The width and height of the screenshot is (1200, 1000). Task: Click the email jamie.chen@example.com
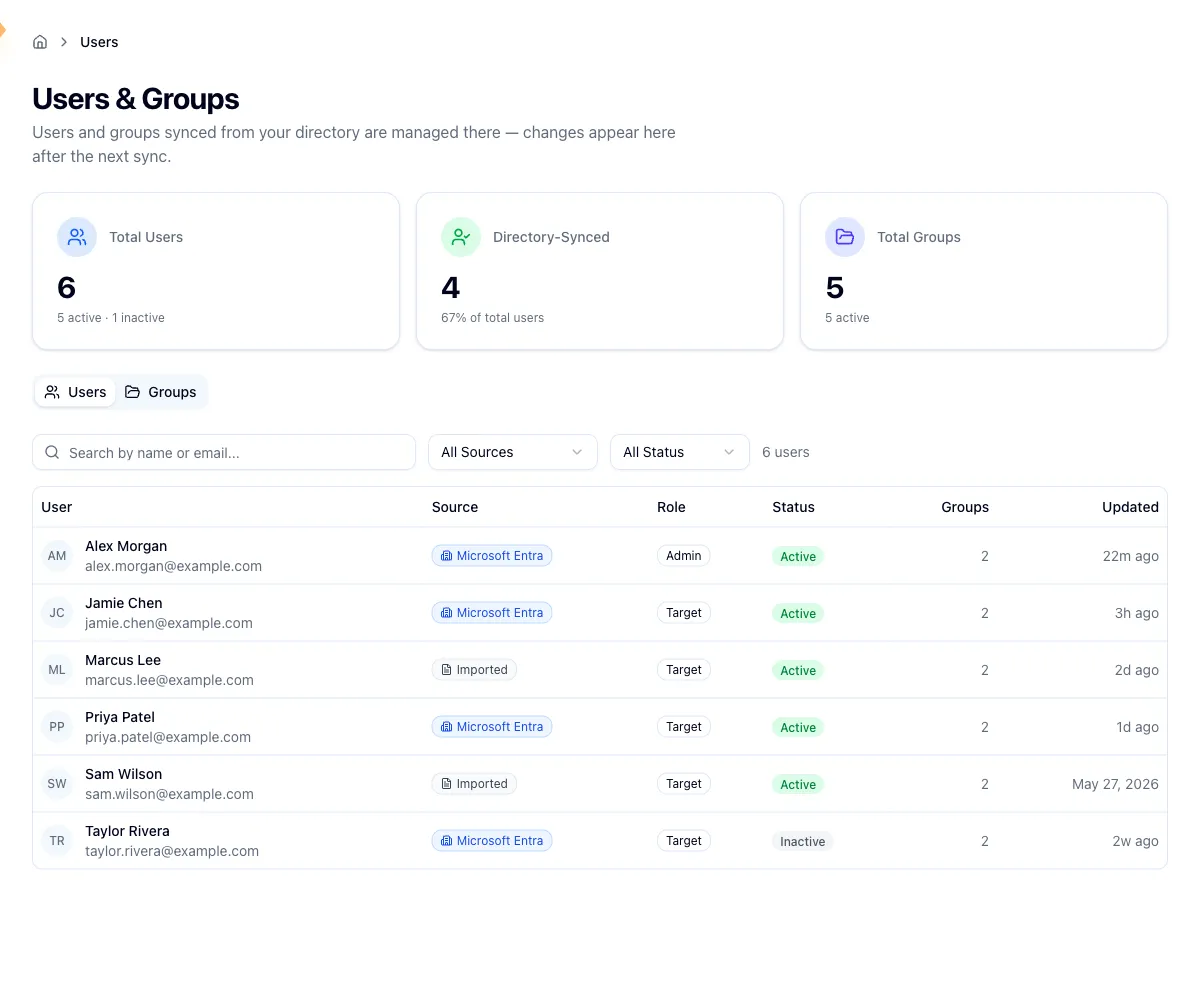tap(169, 623)
